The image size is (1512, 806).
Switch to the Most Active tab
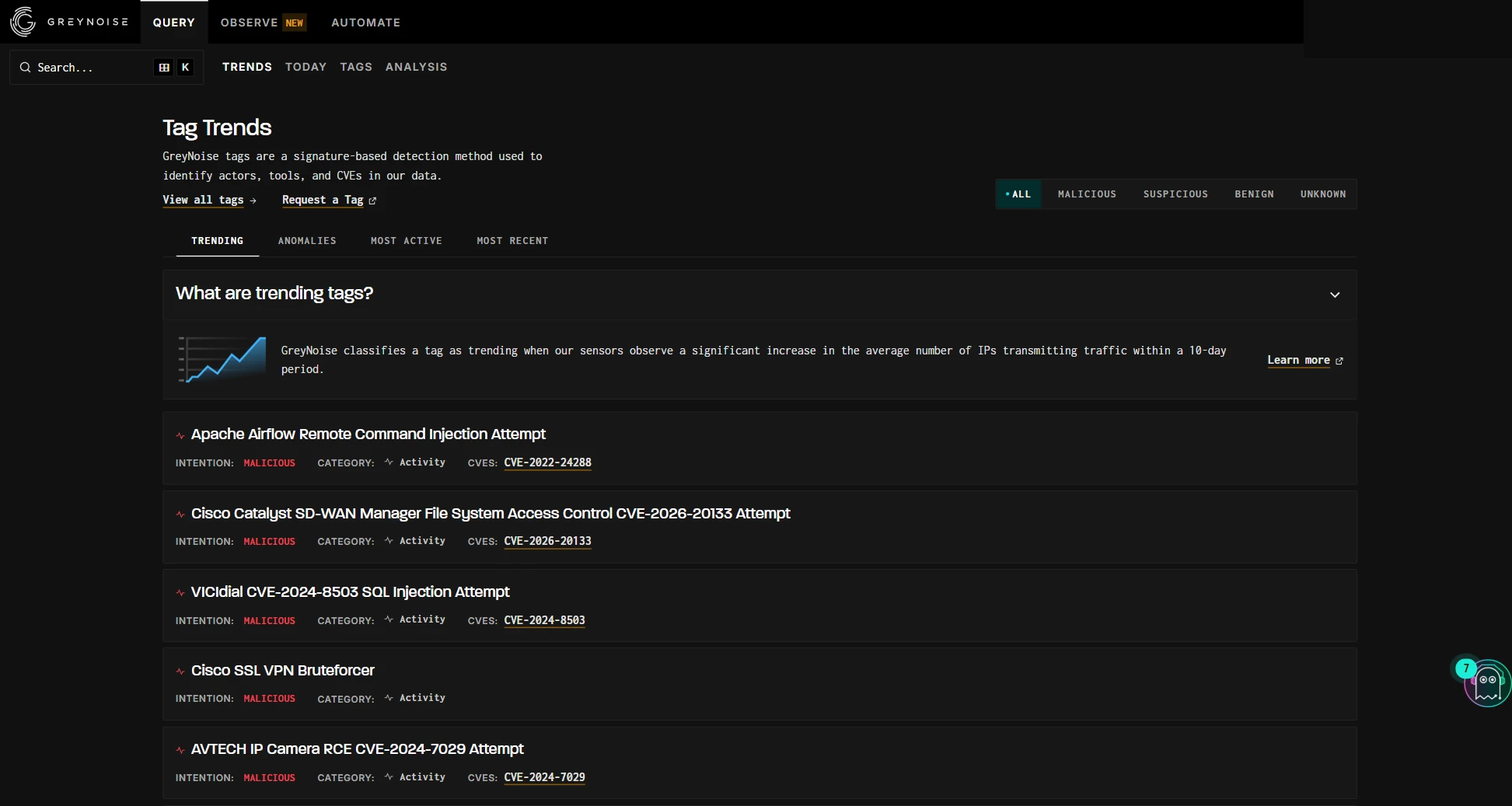point(407,241)
